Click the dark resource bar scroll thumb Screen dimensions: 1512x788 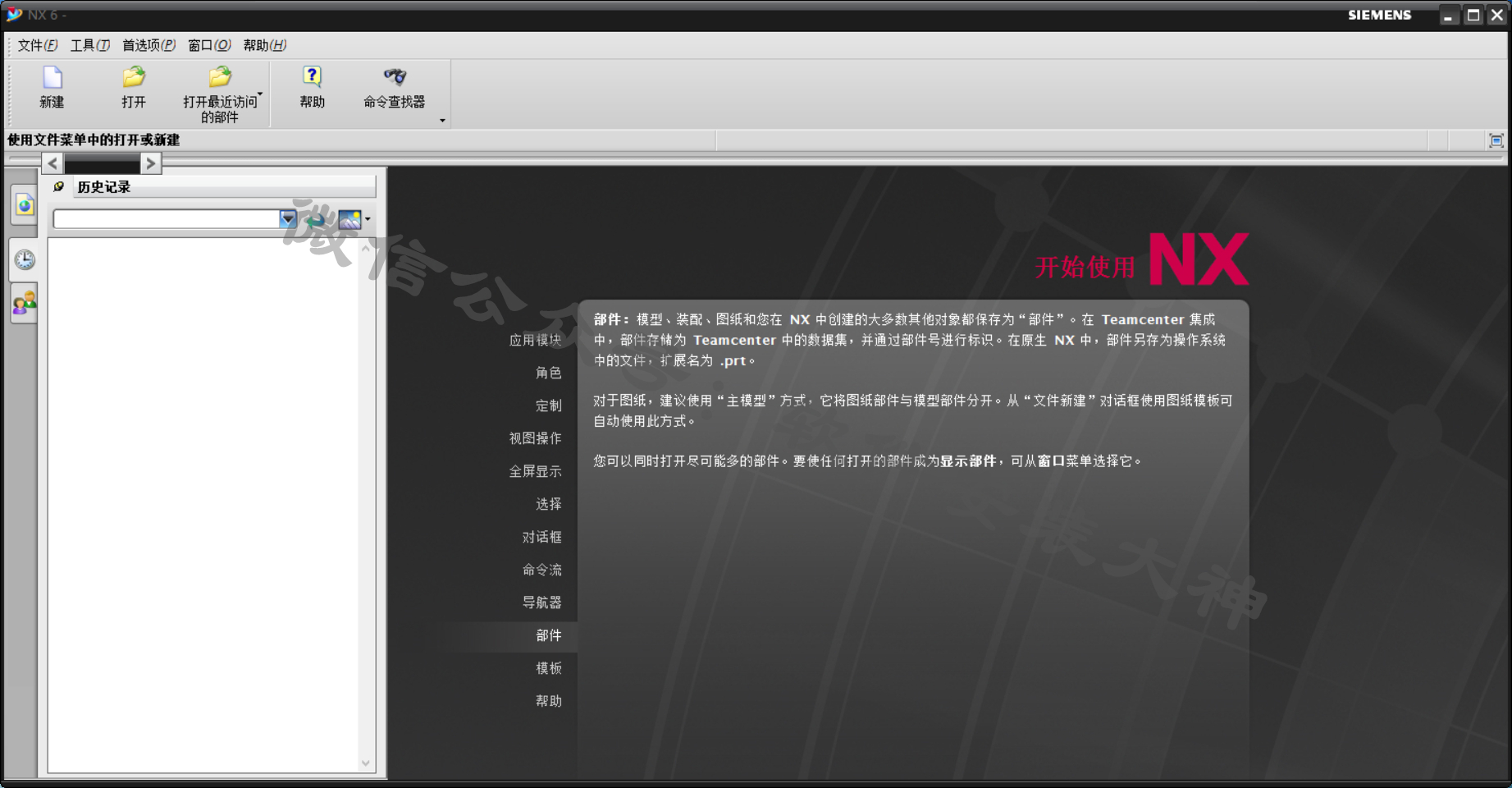tap(102, 163)
